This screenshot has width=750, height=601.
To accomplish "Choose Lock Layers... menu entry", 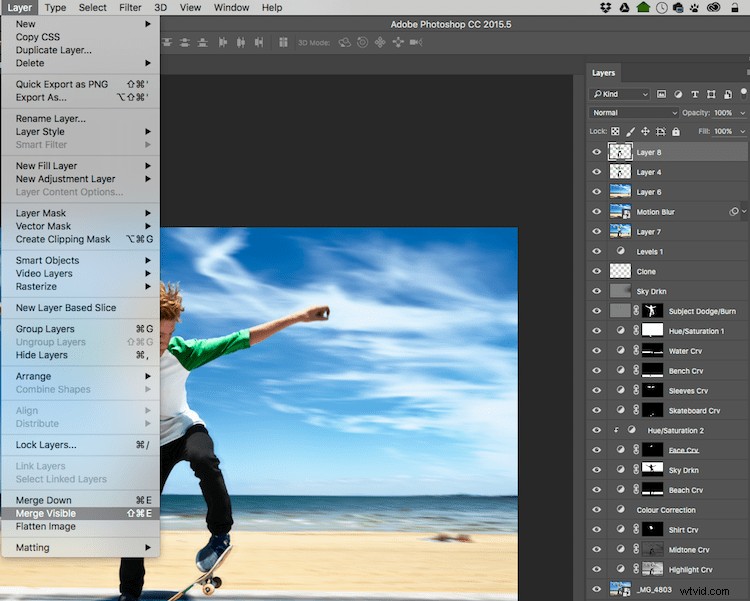I will 80,445.
